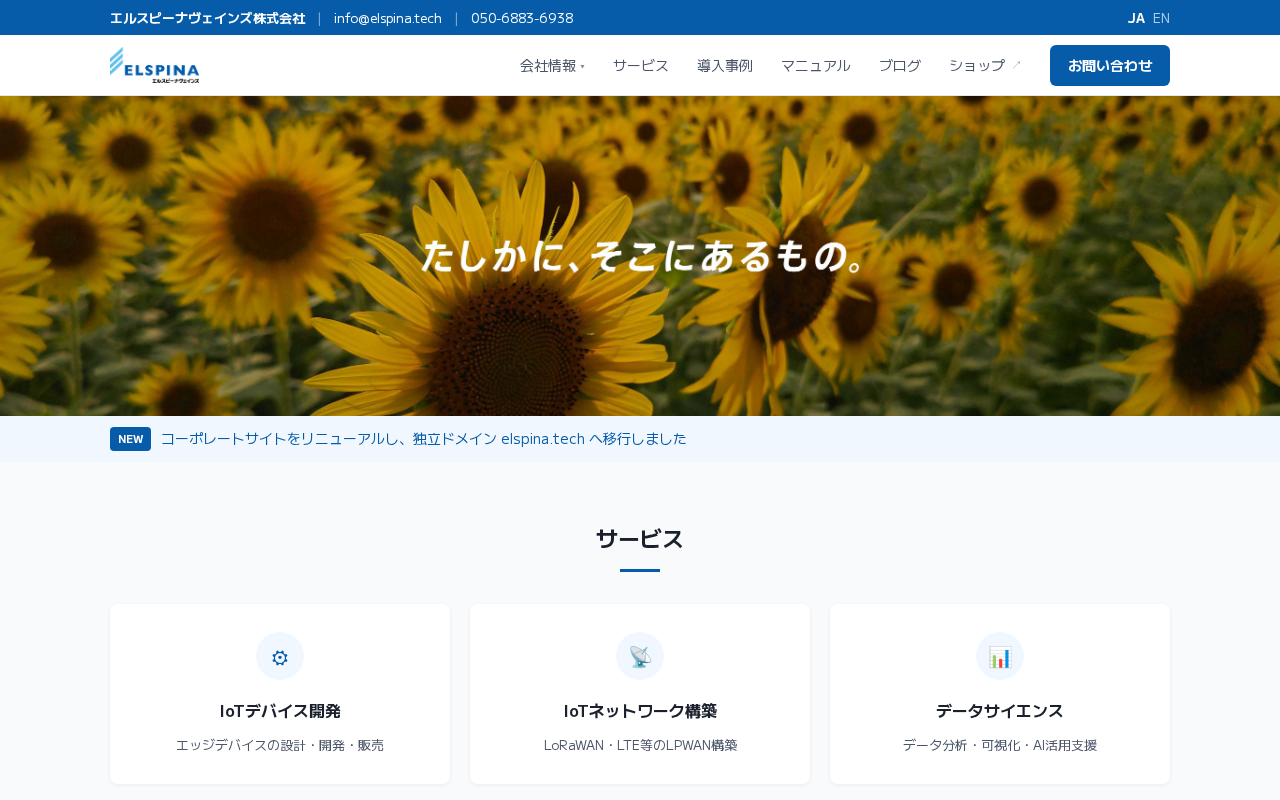Open the サービス menu item
Screen dimensions: 1280x800
[x=641, y=65]
